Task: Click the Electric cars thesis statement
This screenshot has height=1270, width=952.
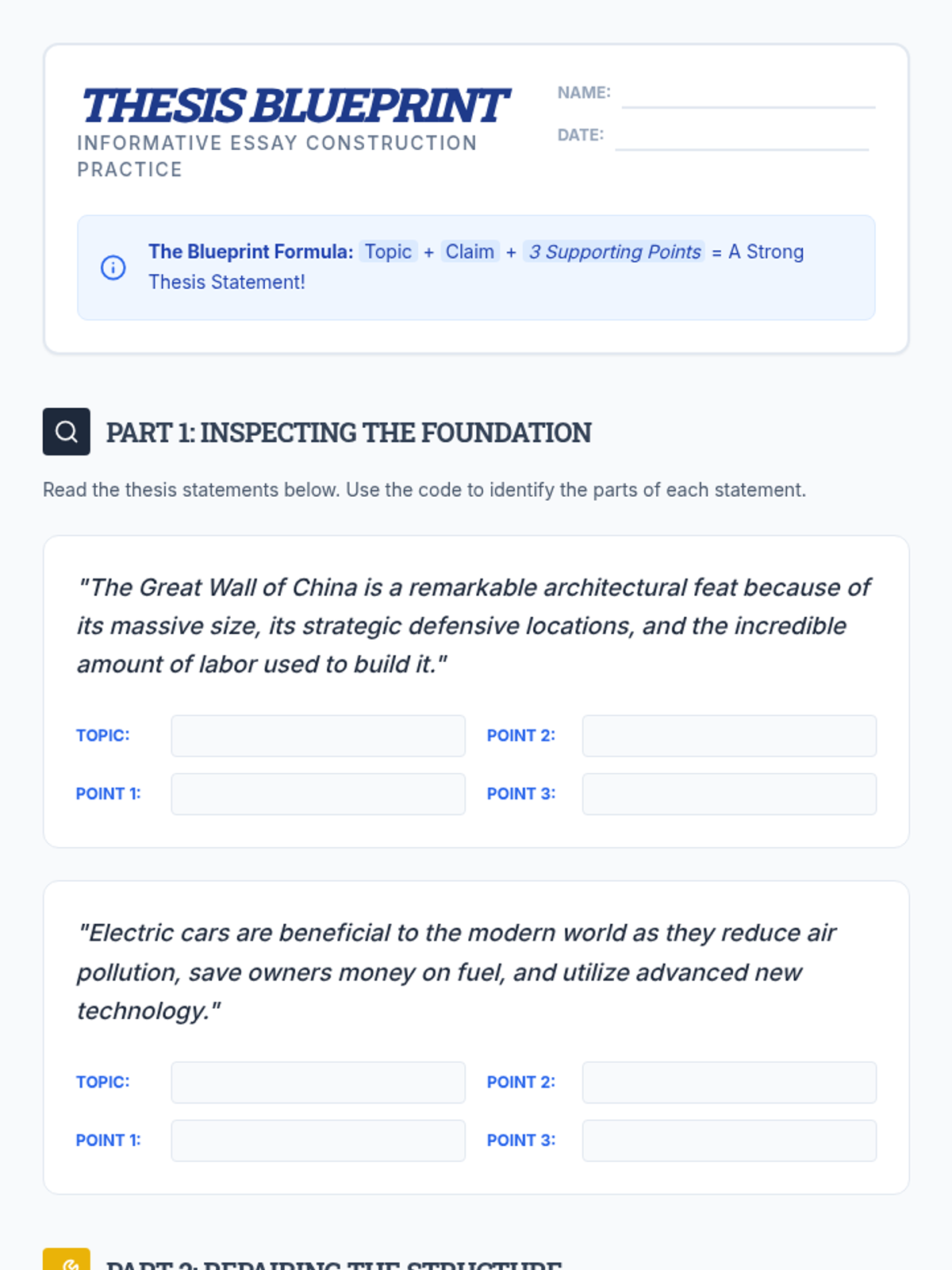Action: [x=456, y=972]
